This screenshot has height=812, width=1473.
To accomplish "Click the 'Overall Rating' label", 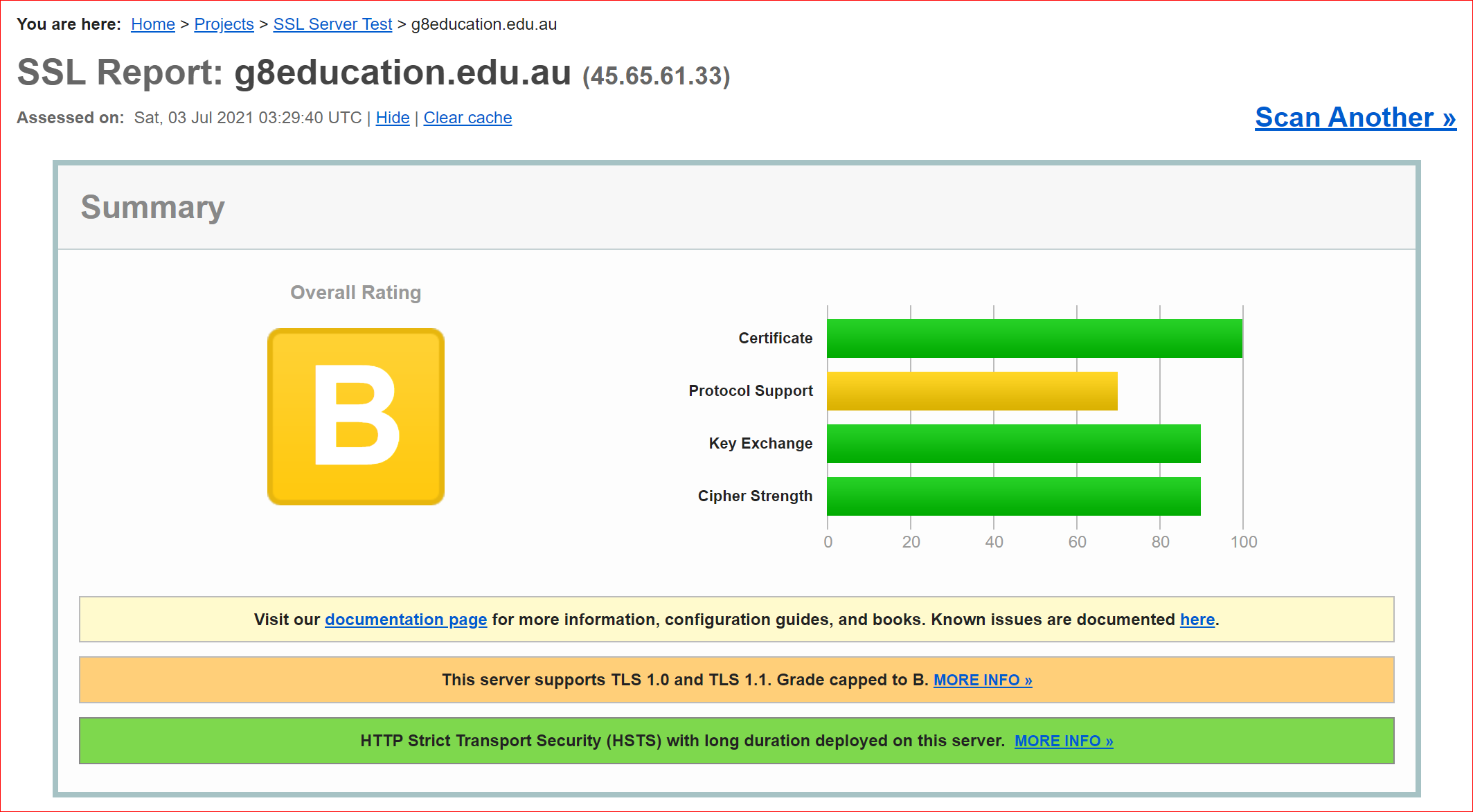I will (x=355, y=293).
